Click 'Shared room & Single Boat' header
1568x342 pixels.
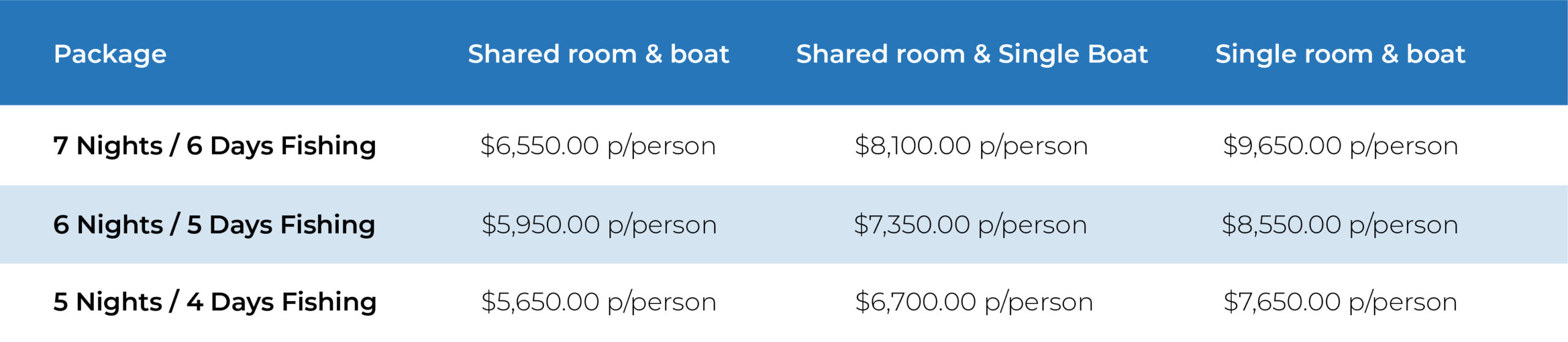(971, 54)
